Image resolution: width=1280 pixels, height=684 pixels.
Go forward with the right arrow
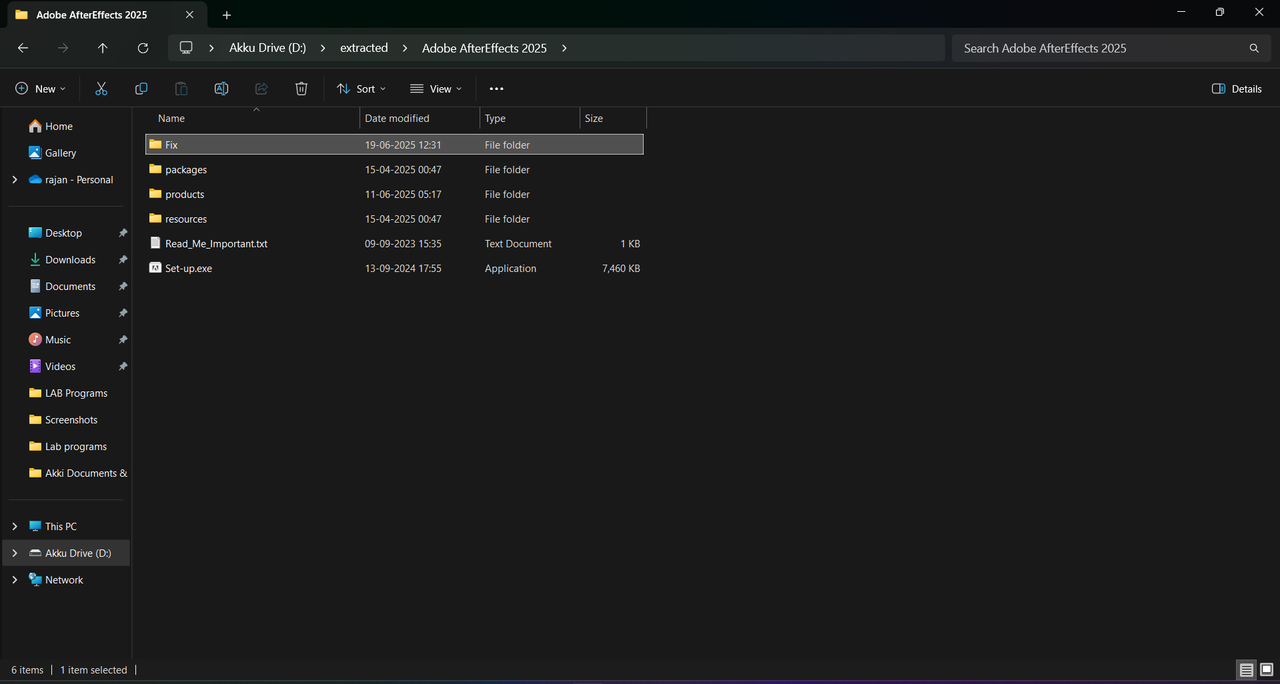point(63,48)
